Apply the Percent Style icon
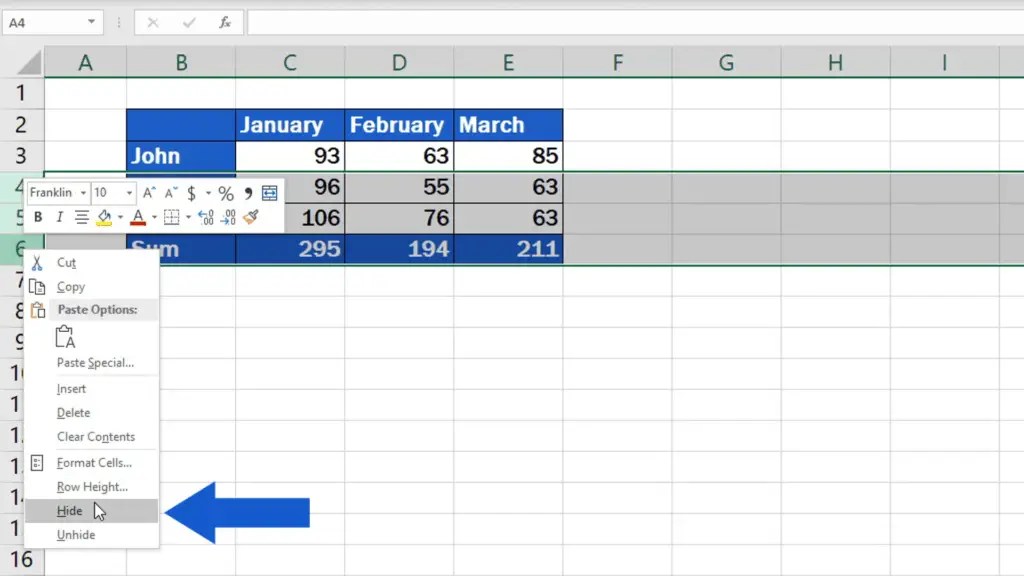Image resolution: width=1024 pixels, height=576 pixels. pos(226,192)
